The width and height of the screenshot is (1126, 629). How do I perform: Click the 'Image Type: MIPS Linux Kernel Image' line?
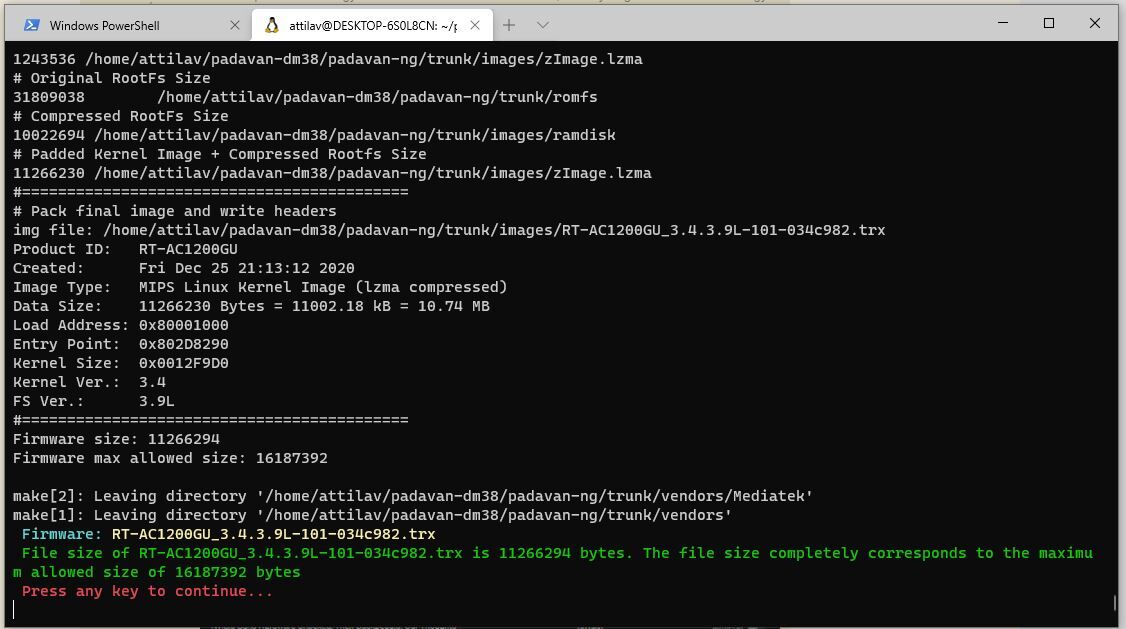pos(260,287)
